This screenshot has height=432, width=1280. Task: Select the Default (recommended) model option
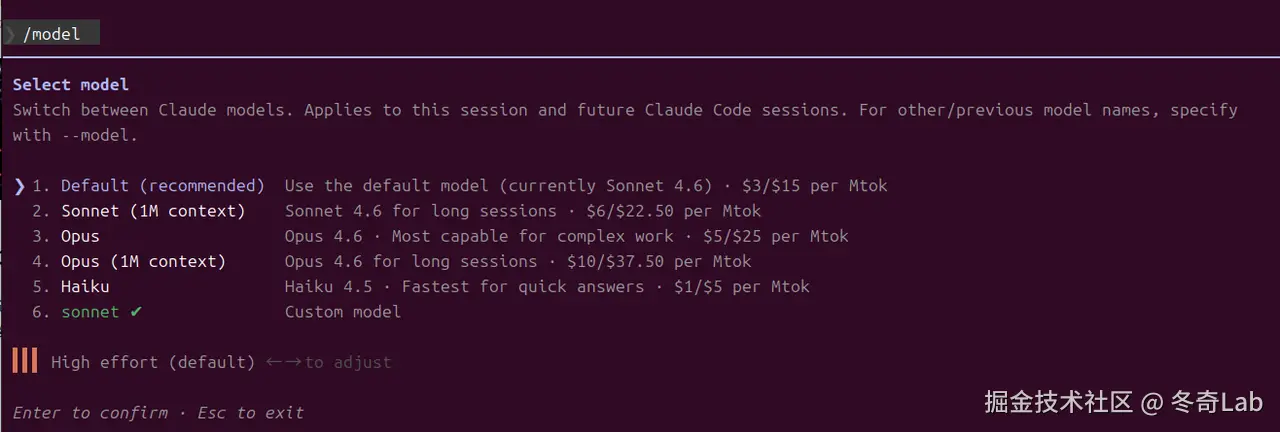(x=162, y=186)
